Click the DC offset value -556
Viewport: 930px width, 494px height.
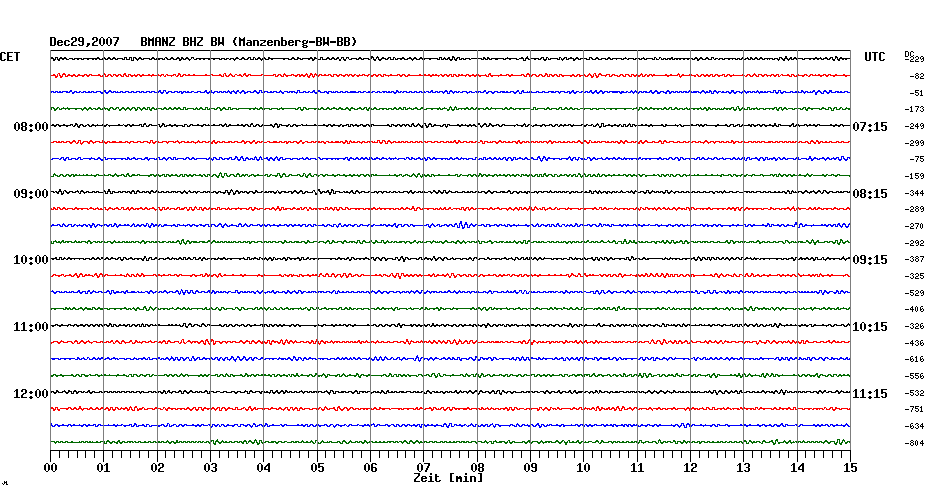pyautogui.click(x=915, y=377)
